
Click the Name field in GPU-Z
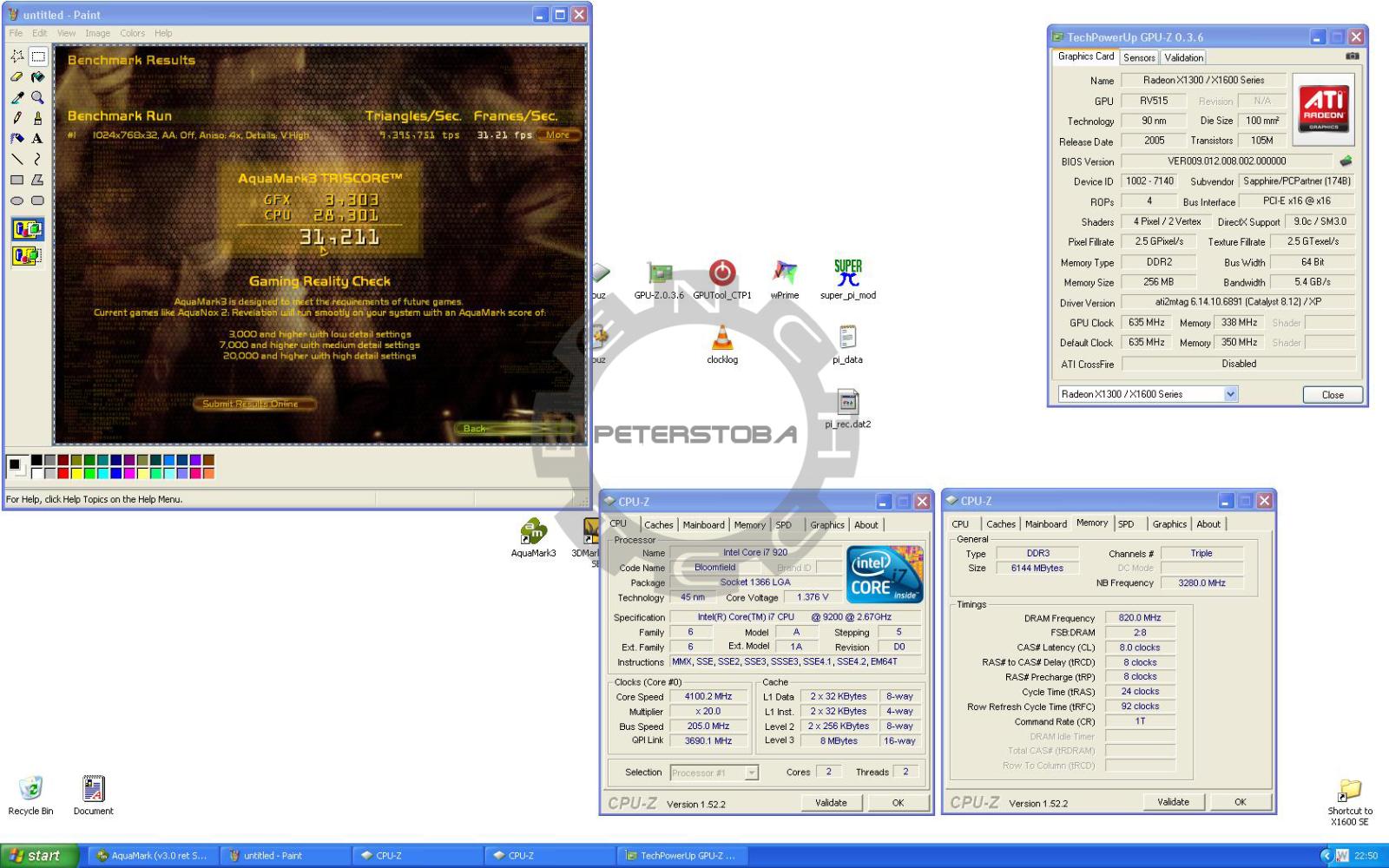coord(1203,80)
